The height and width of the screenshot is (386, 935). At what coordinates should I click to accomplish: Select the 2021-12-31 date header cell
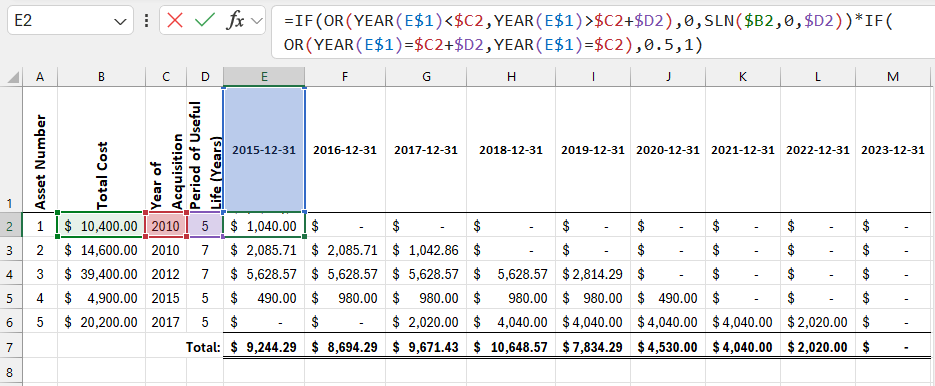point(743,149)
